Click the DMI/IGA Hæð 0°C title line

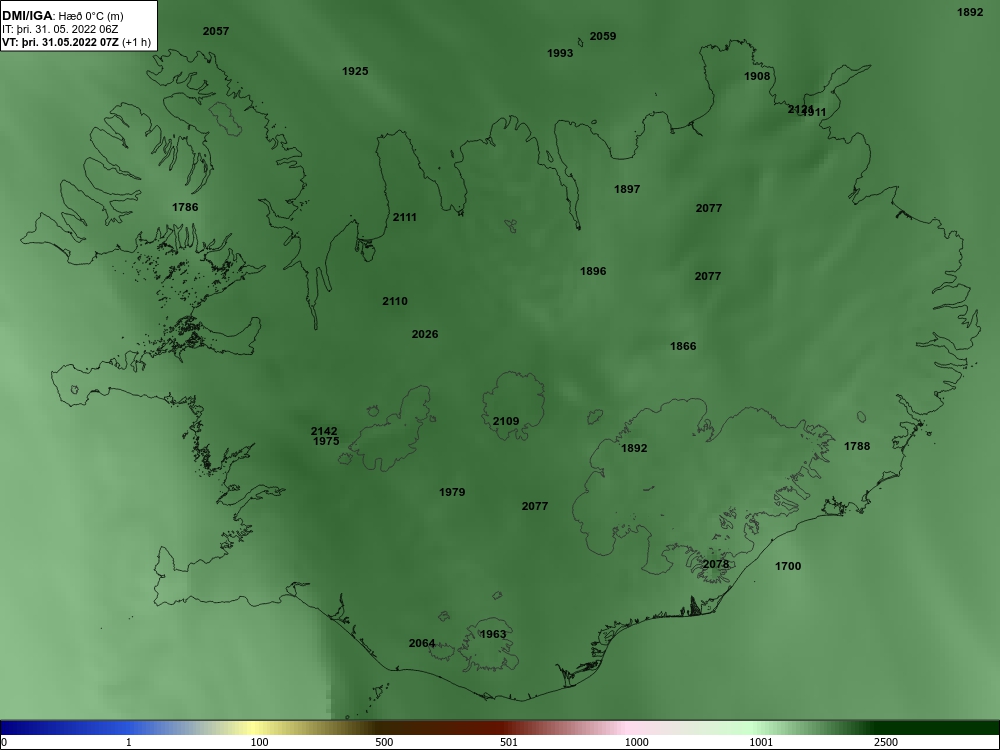click(62, 16)
